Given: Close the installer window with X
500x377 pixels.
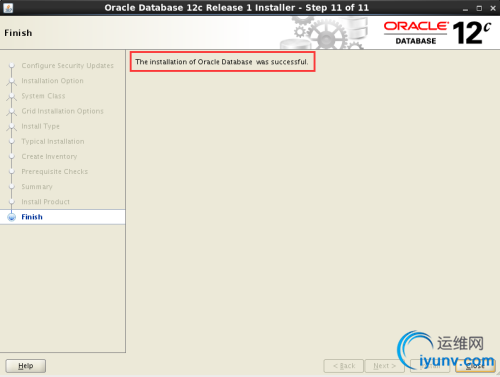Looking at the screenshot, I should click(x=493, y=8).
